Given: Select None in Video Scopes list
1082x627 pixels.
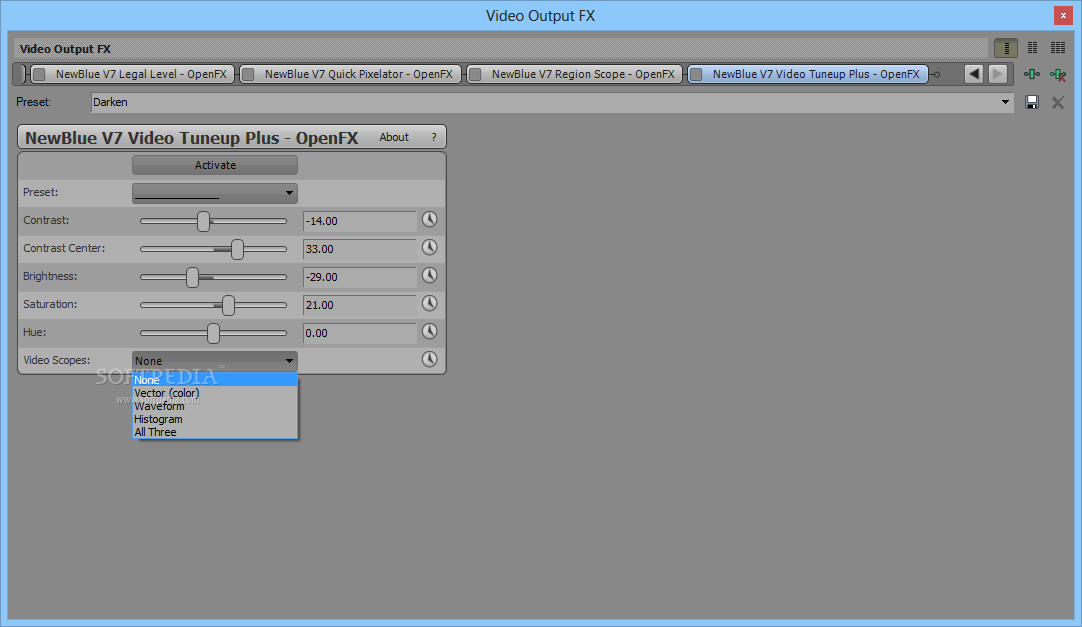Looking at the screenshot, I should [x=215, y=380].
